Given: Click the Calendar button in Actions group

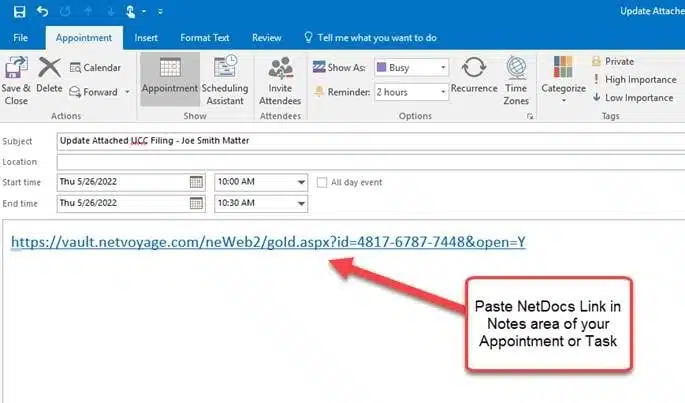Looking at the screenshot, I should point(95,68).
